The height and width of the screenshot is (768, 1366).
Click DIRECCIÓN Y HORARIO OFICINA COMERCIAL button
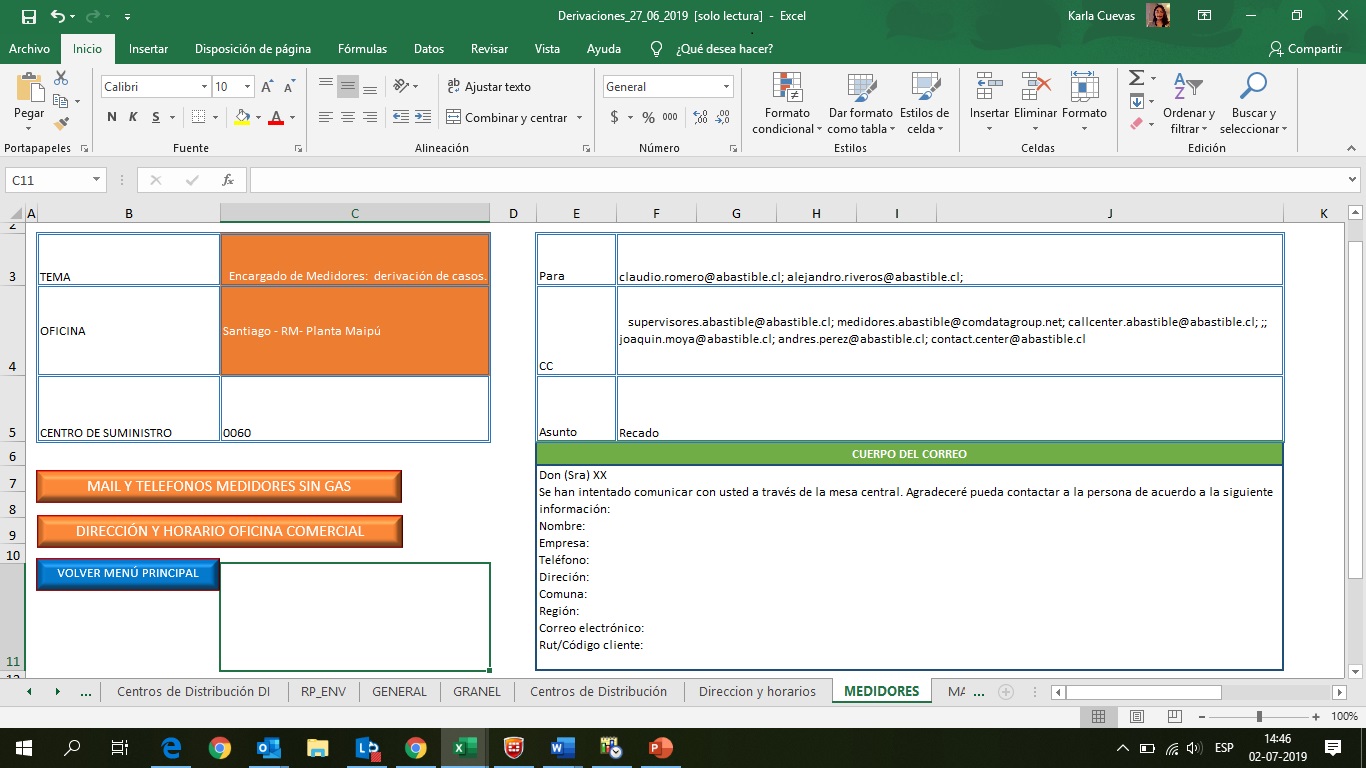220,531
